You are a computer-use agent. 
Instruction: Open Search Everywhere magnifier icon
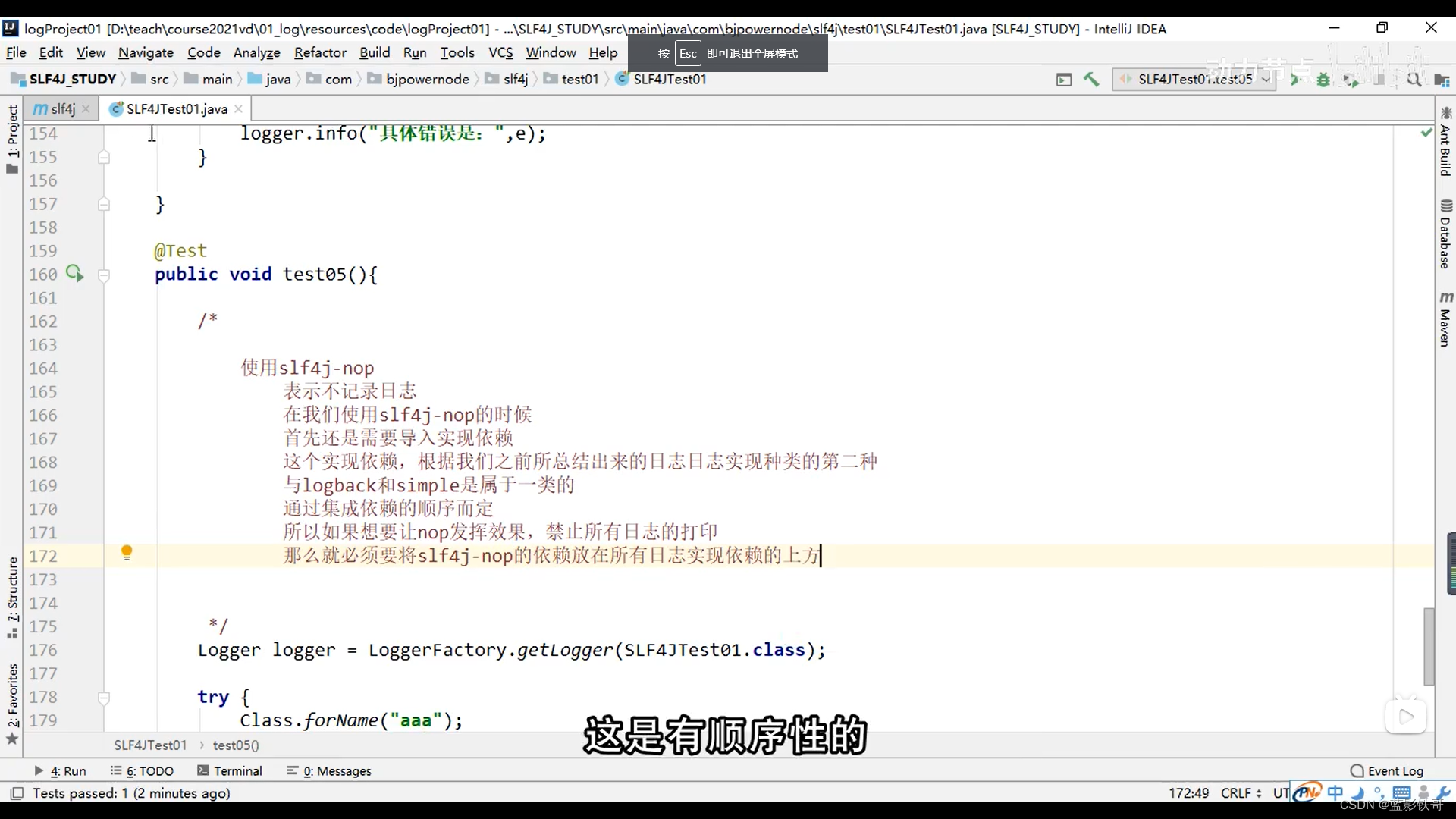coord(1414,80)
